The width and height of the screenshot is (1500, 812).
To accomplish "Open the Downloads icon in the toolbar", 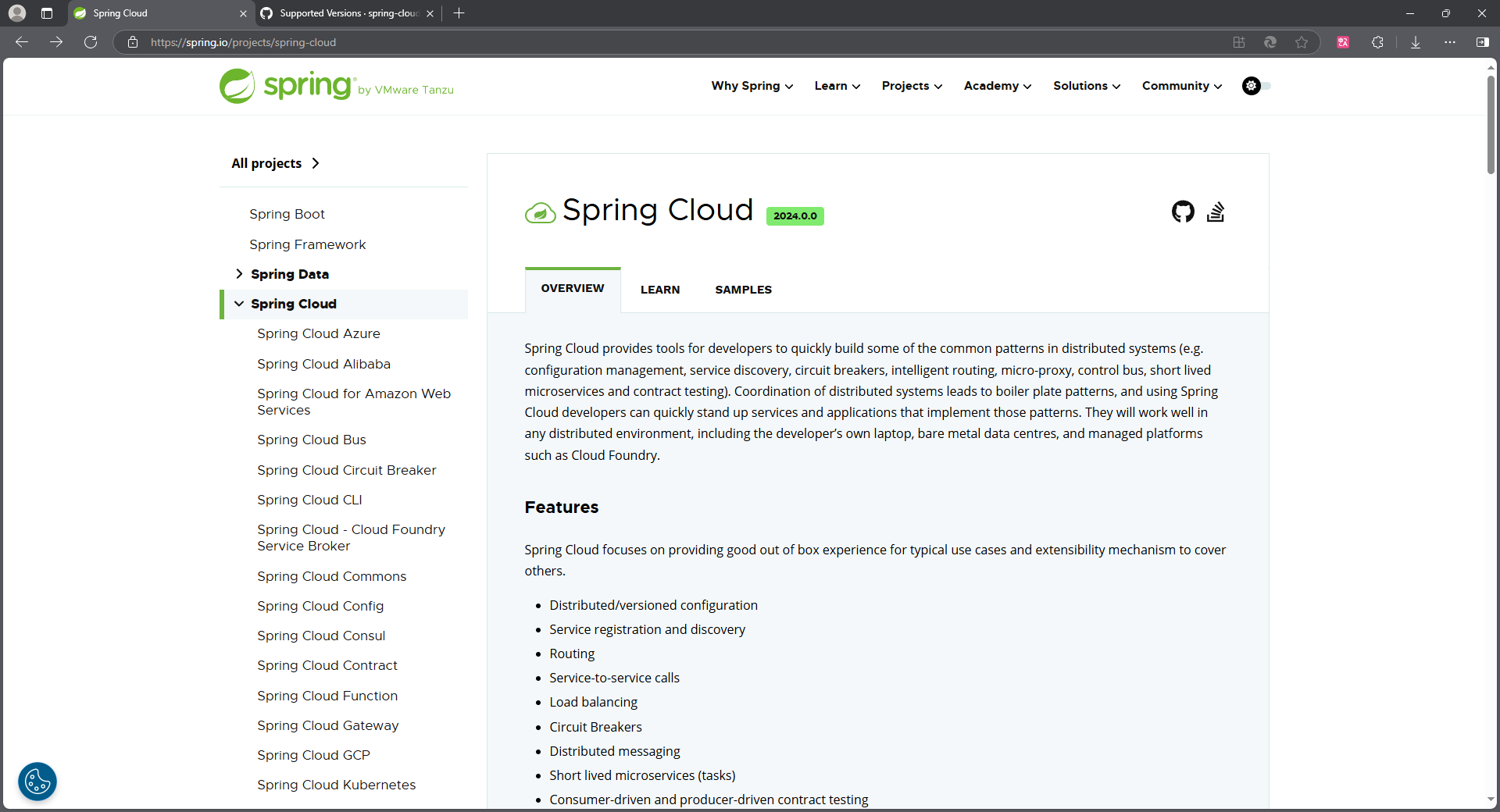I will [1416, 42].
